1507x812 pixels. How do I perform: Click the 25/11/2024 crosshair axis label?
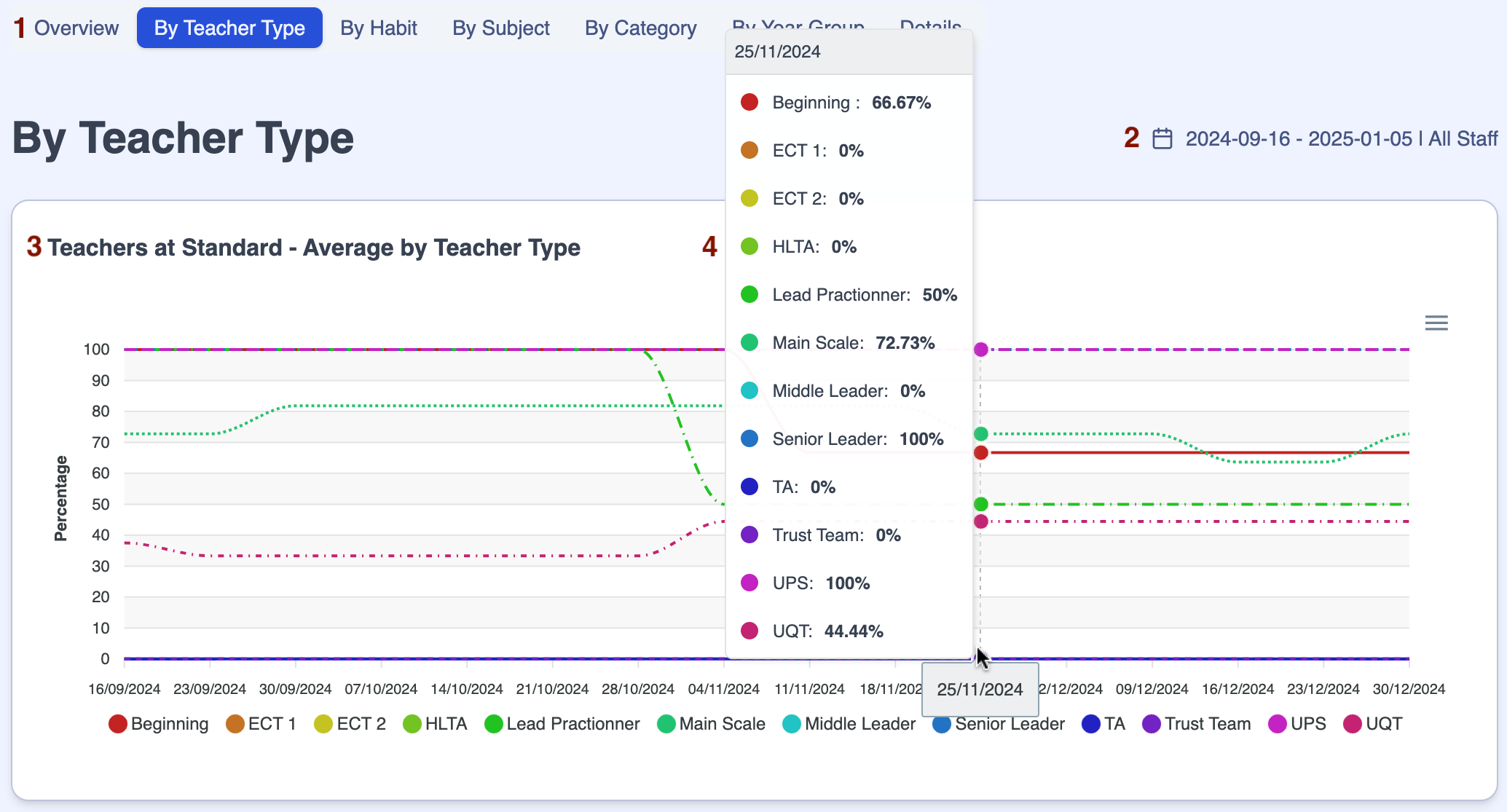(980, 690)
